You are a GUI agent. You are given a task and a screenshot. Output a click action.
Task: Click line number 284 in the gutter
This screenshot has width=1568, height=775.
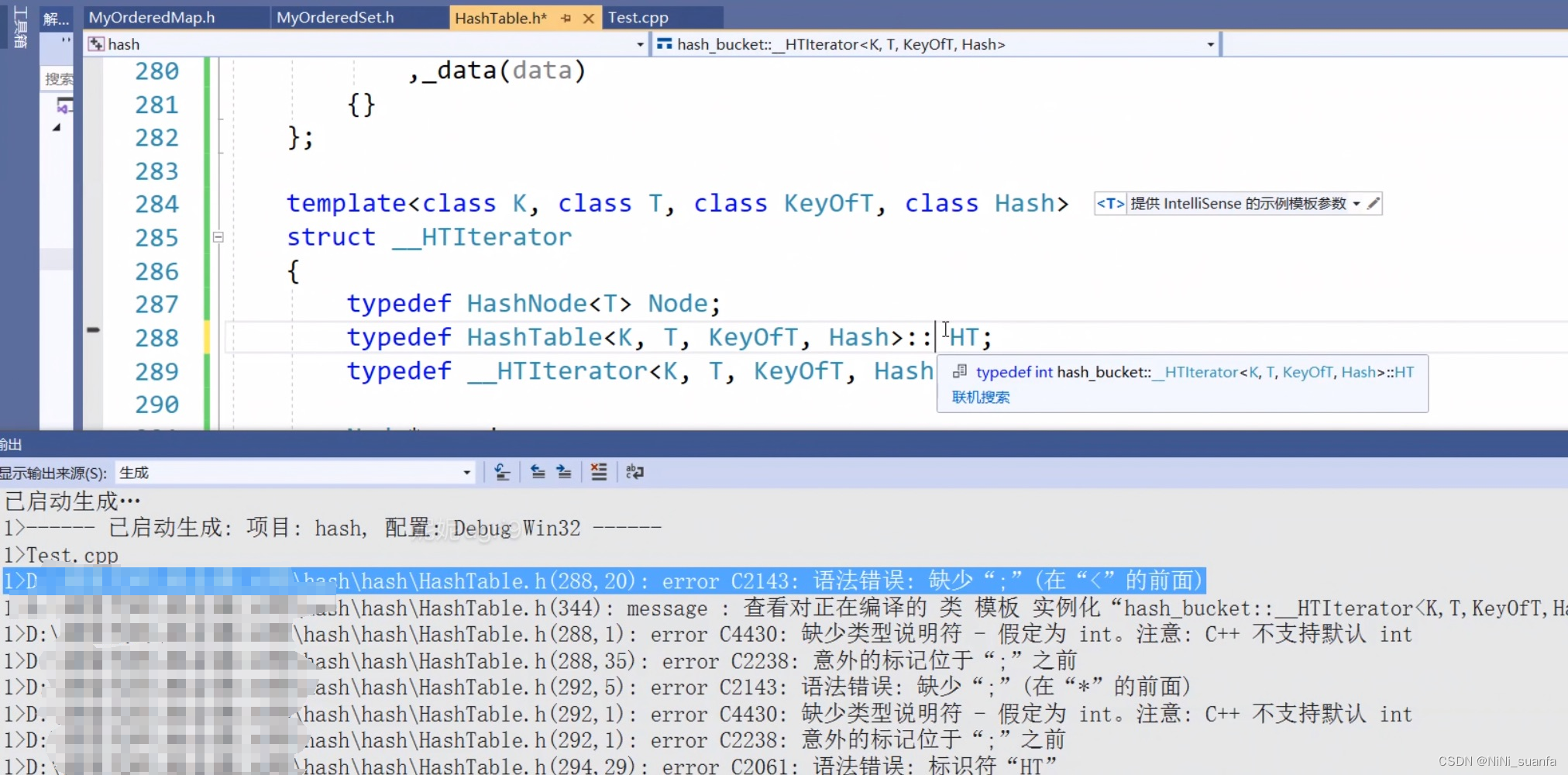tap(156, 205)
